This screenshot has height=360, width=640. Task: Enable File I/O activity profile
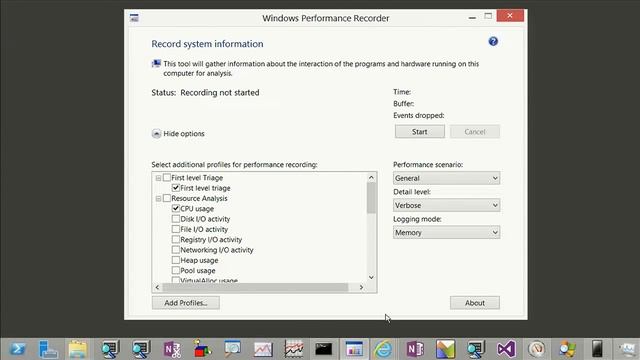176,229
